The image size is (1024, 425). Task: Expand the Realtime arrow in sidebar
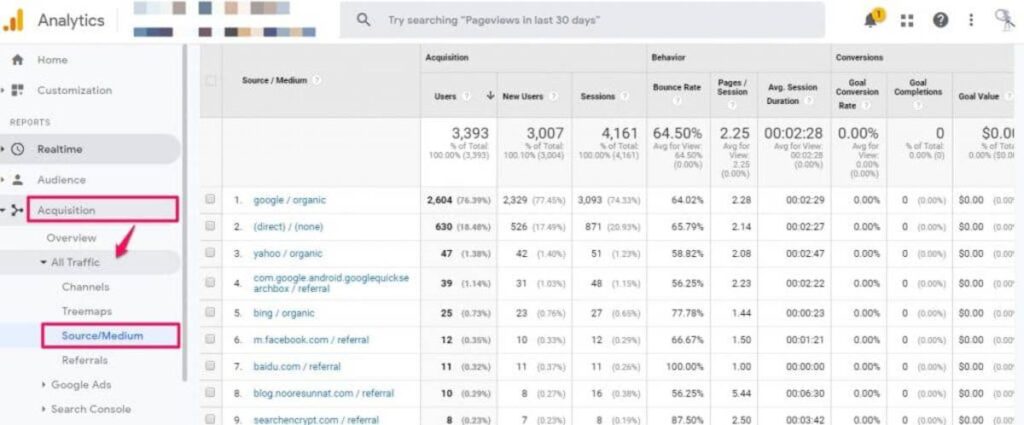(3, 149)
